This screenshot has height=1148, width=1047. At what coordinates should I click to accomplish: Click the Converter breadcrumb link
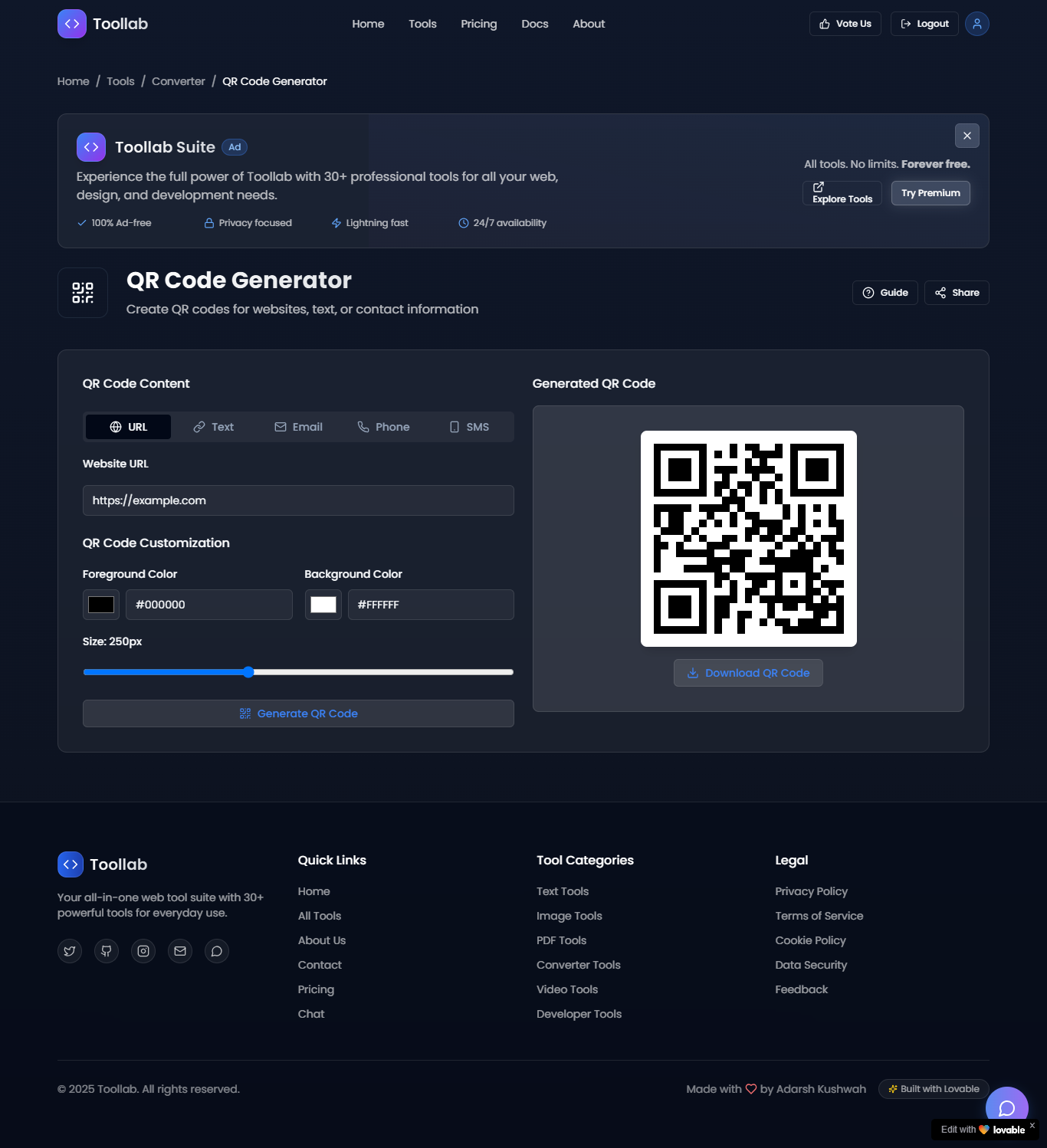179,81
